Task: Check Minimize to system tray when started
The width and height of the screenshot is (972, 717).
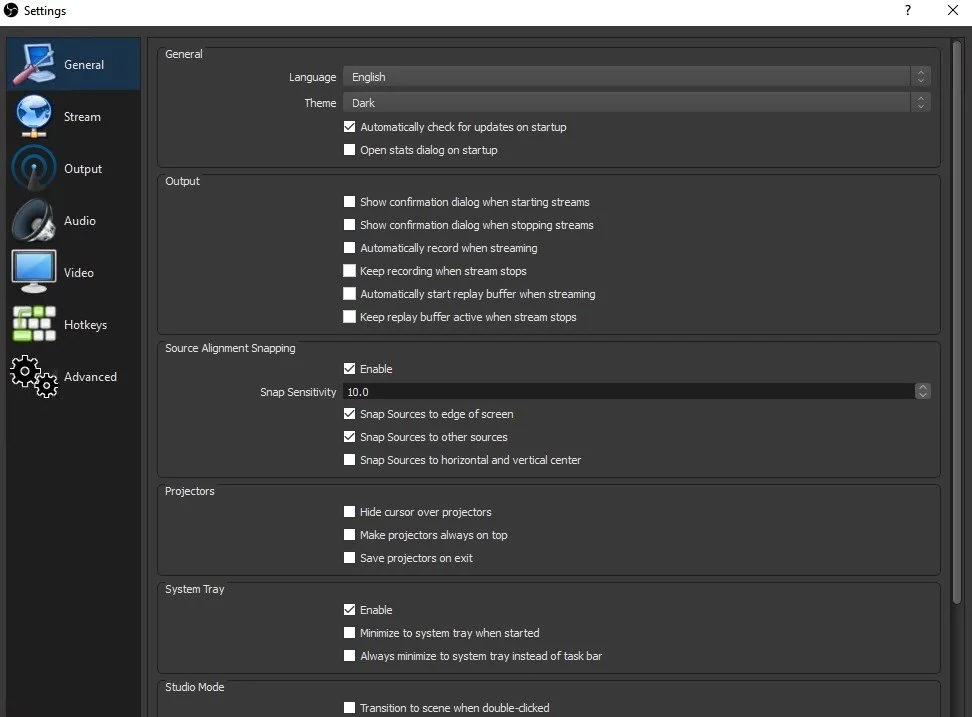Action: point(350,633)
